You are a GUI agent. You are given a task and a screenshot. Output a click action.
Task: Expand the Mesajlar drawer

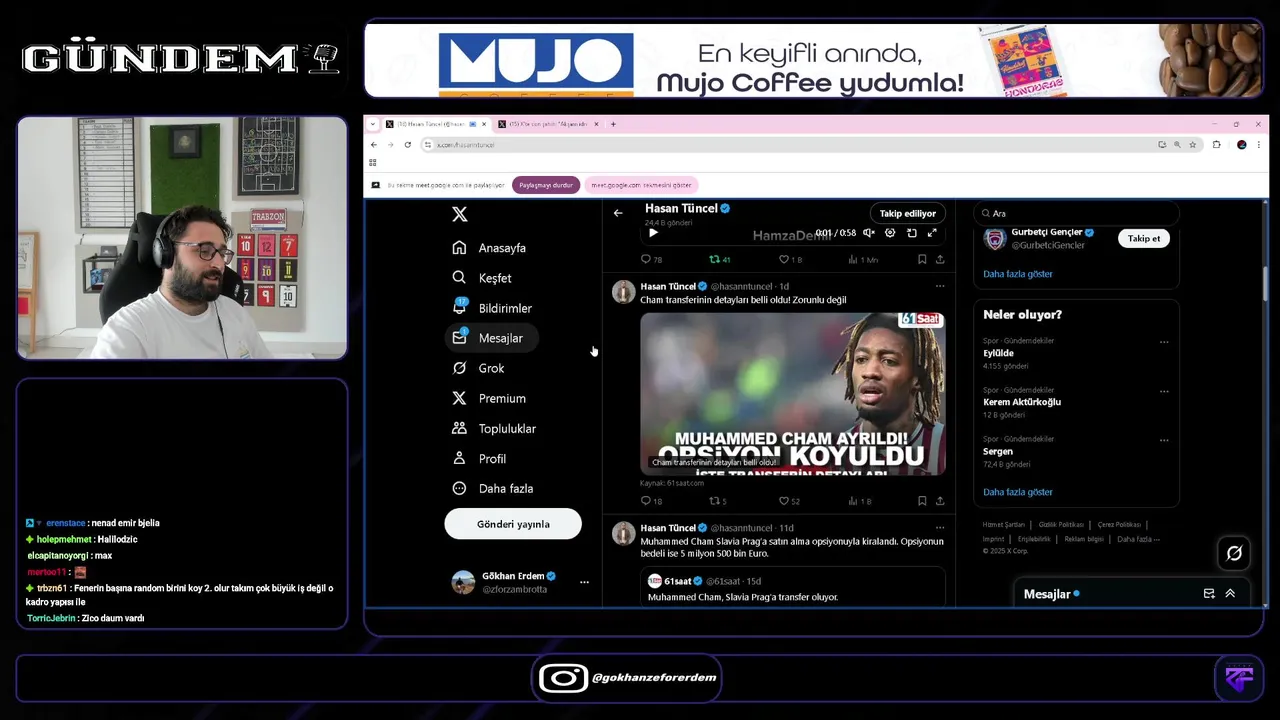(1230, 593)
